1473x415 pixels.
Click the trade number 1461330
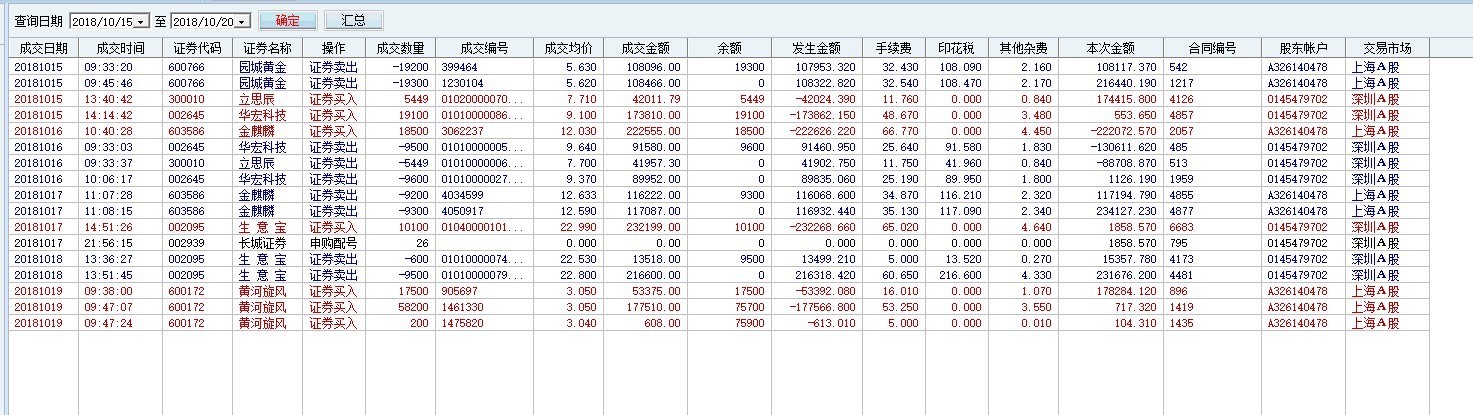point(462,307)
